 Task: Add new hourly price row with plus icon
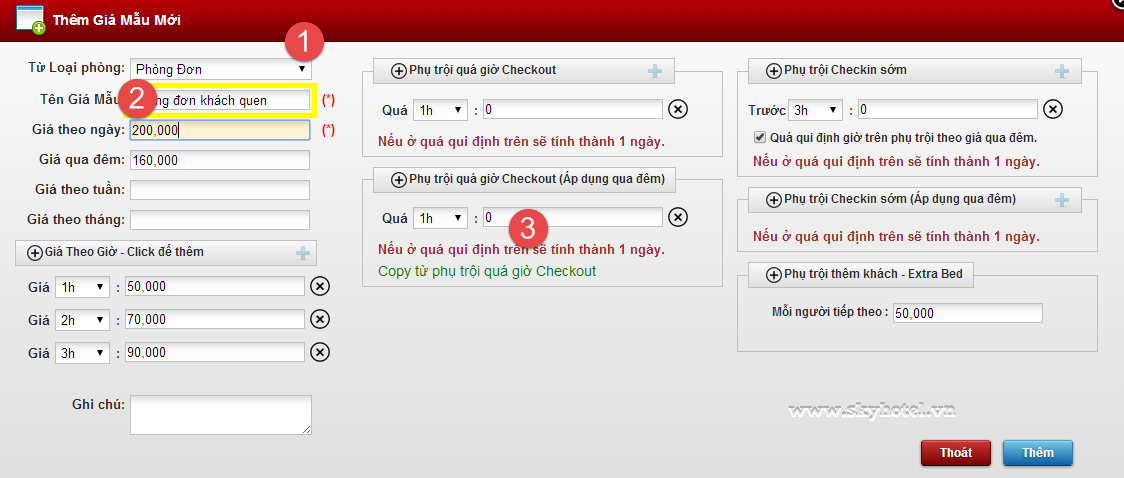click(x=303, y=253)
